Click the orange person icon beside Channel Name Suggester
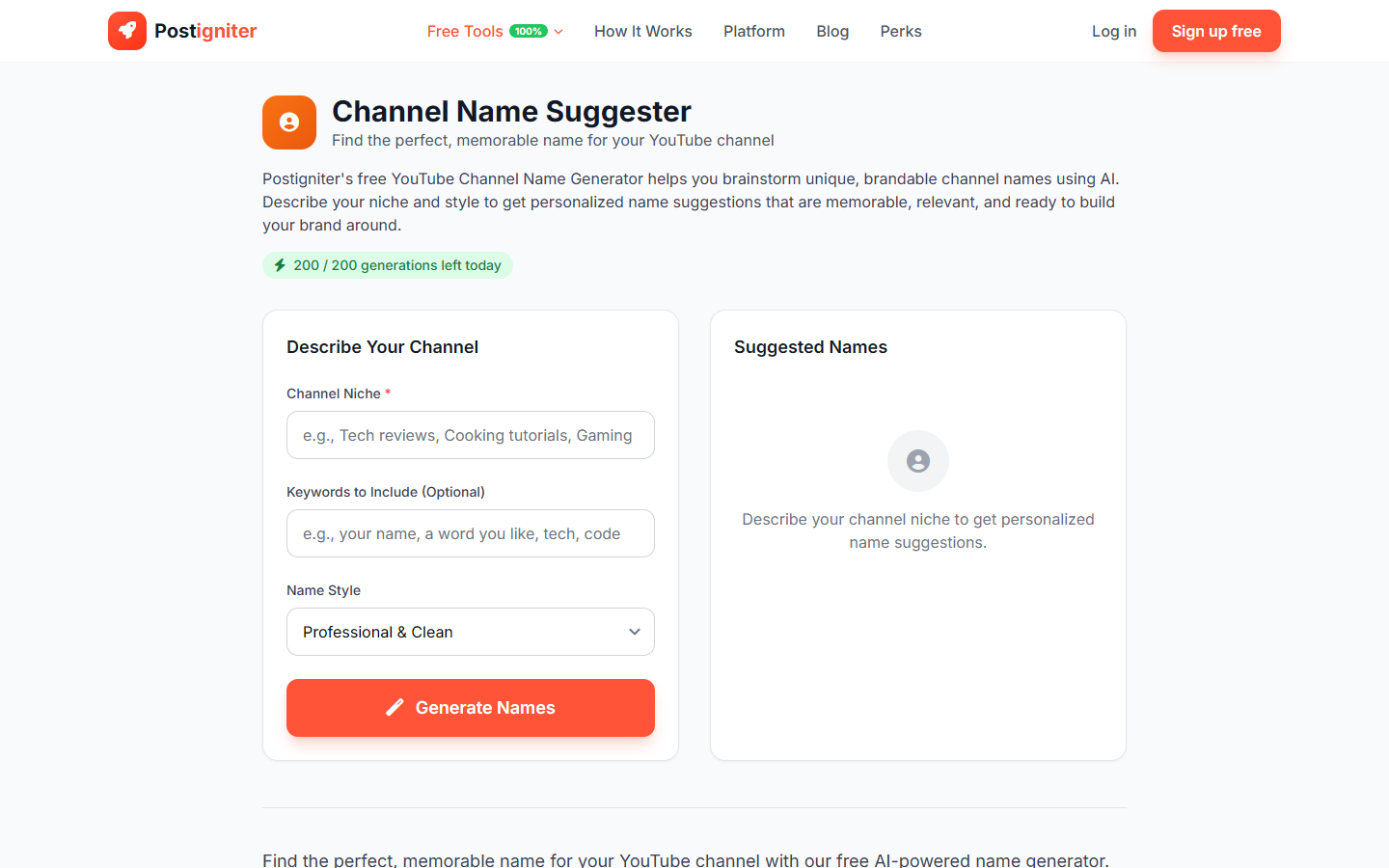 [x=288, y=122]
